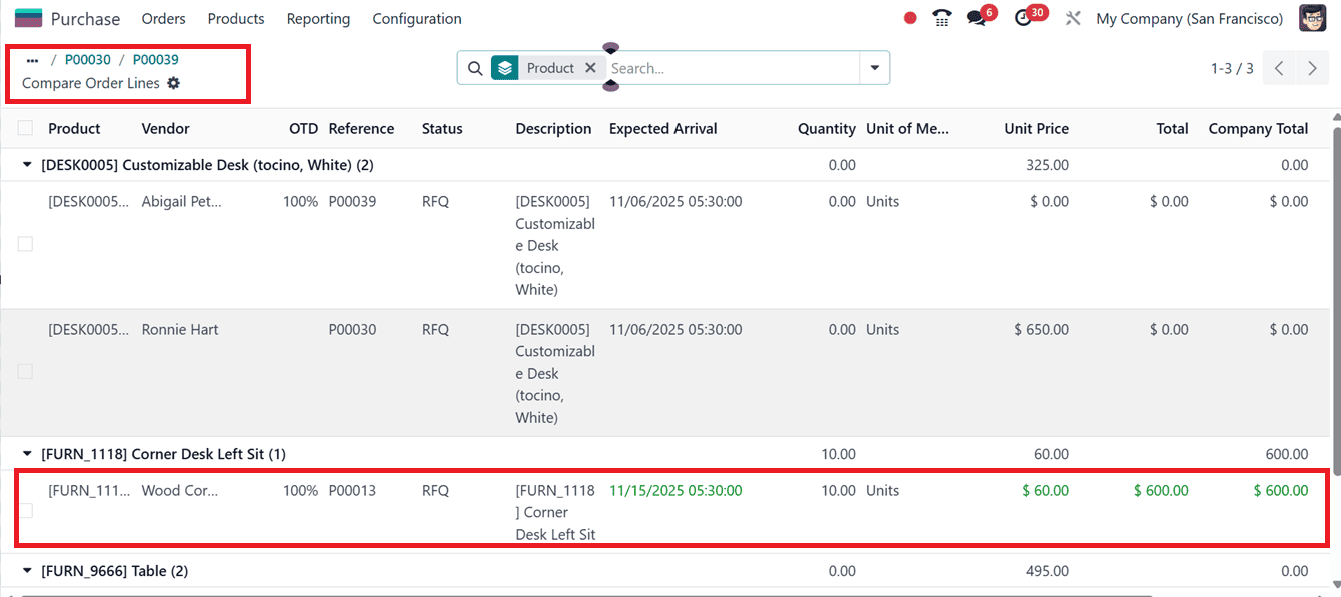This screenshot has height=597, width=1341.
Task: Click the magnifying glass in the search bar
Action: (x=475, y=67)
